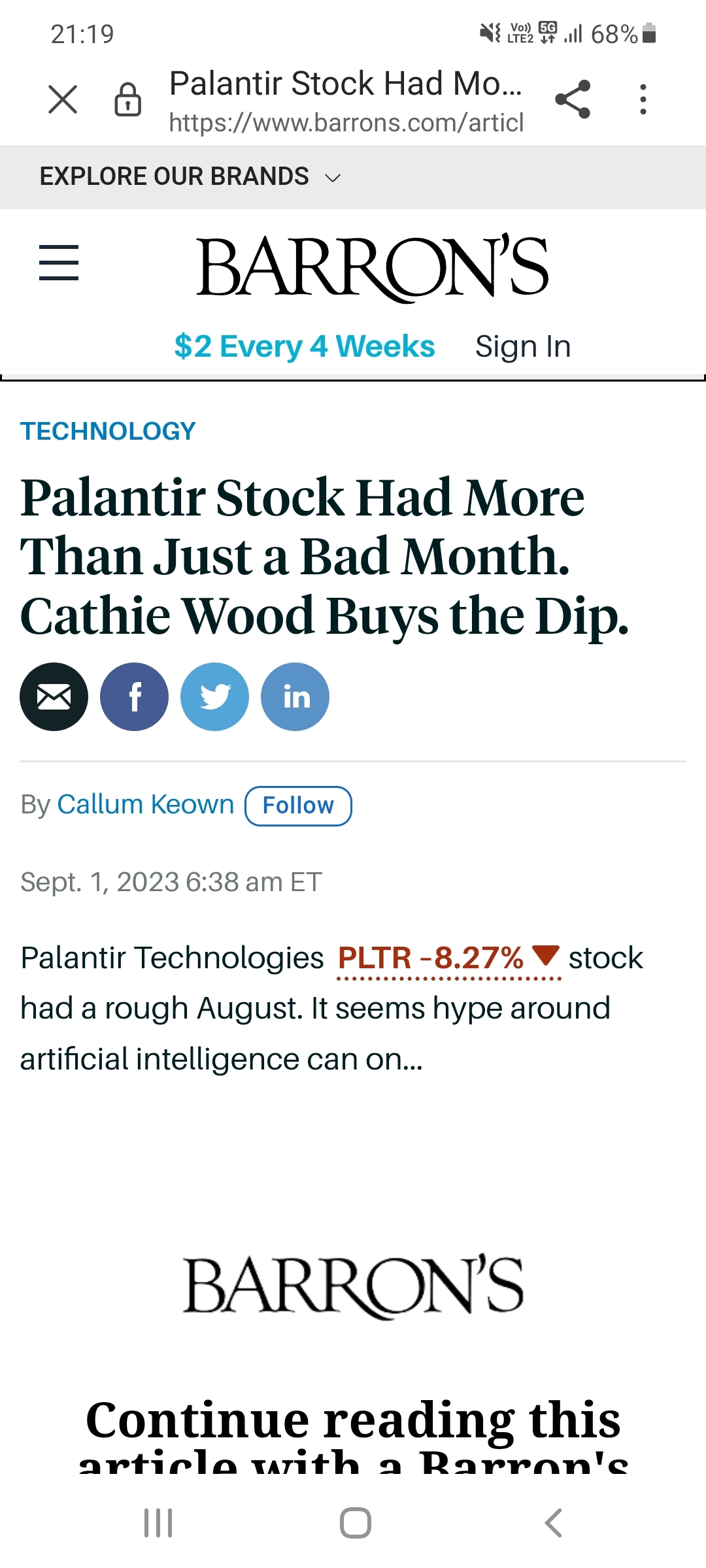Follow author Callum Keown
706x1568 pixels.
click(298, 806)
